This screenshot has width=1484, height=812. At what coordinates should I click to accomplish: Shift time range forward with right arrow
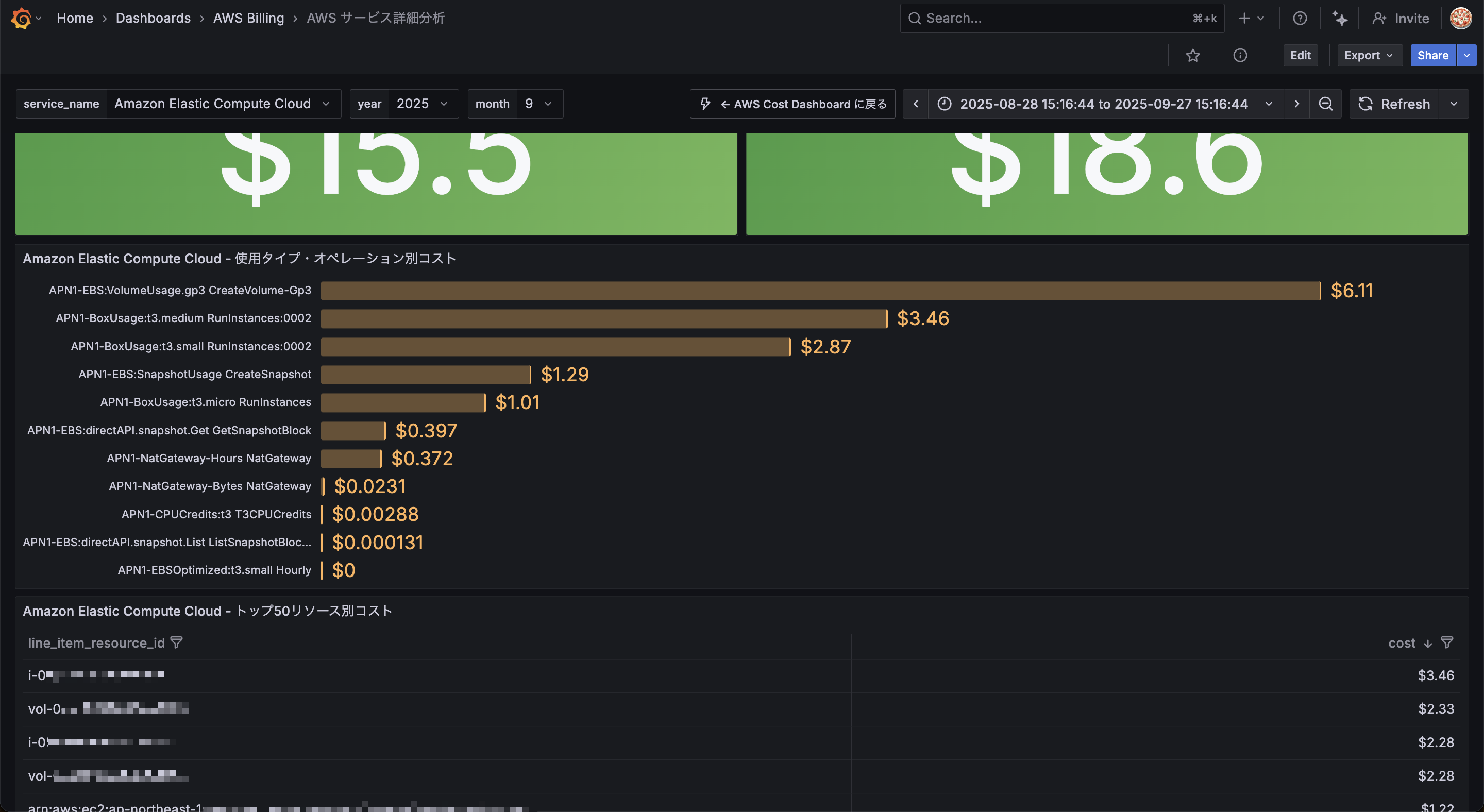[1297, 104]
